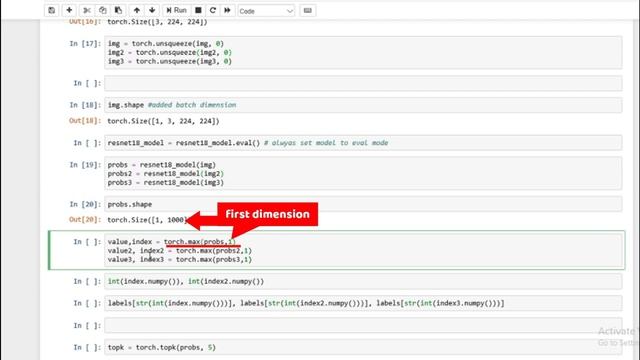
Task: Click the empty cell below In [17]
Action: 363,83
